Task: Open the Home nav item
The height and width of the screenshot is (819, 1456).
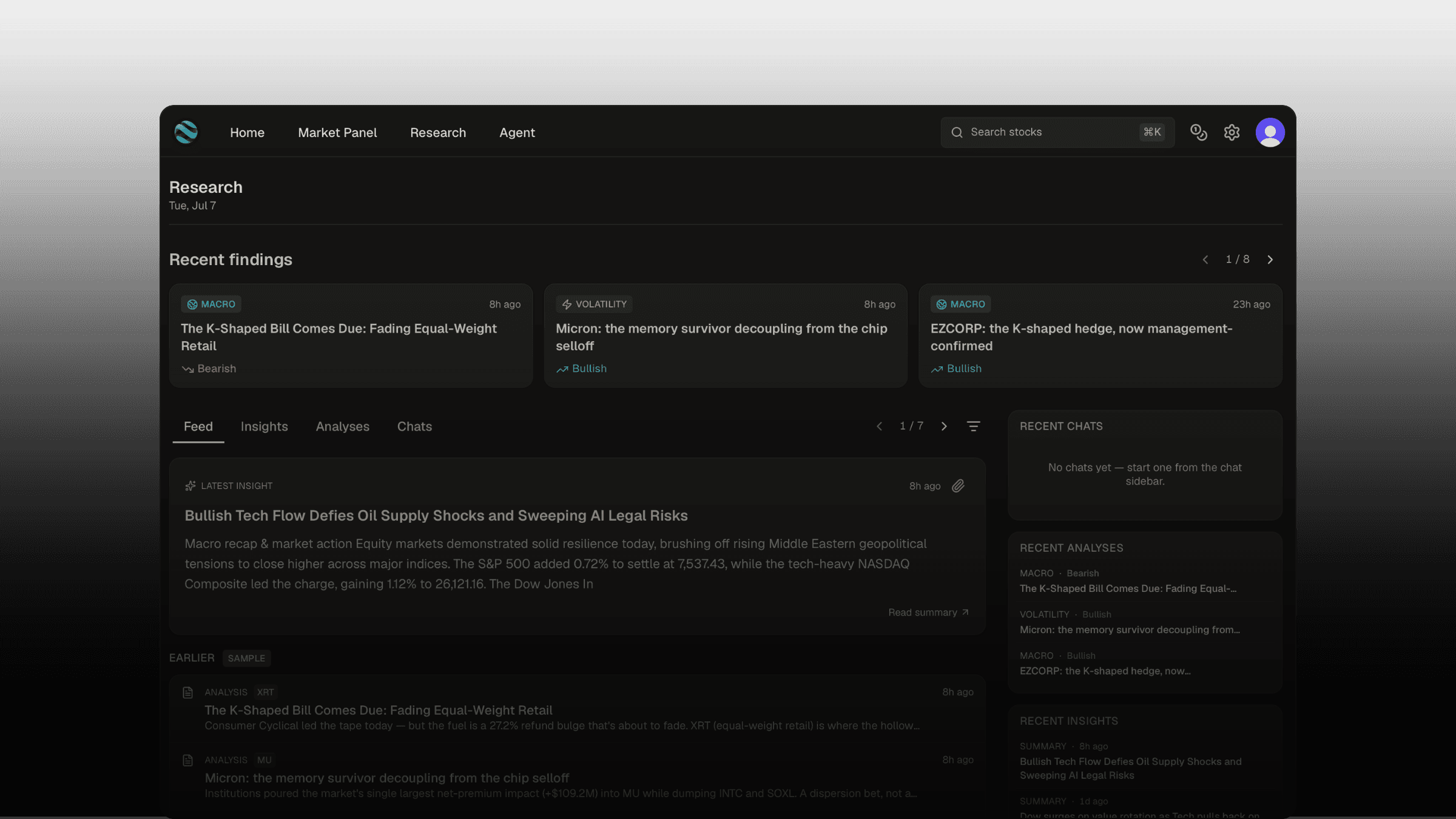Action: click(247, 132)
